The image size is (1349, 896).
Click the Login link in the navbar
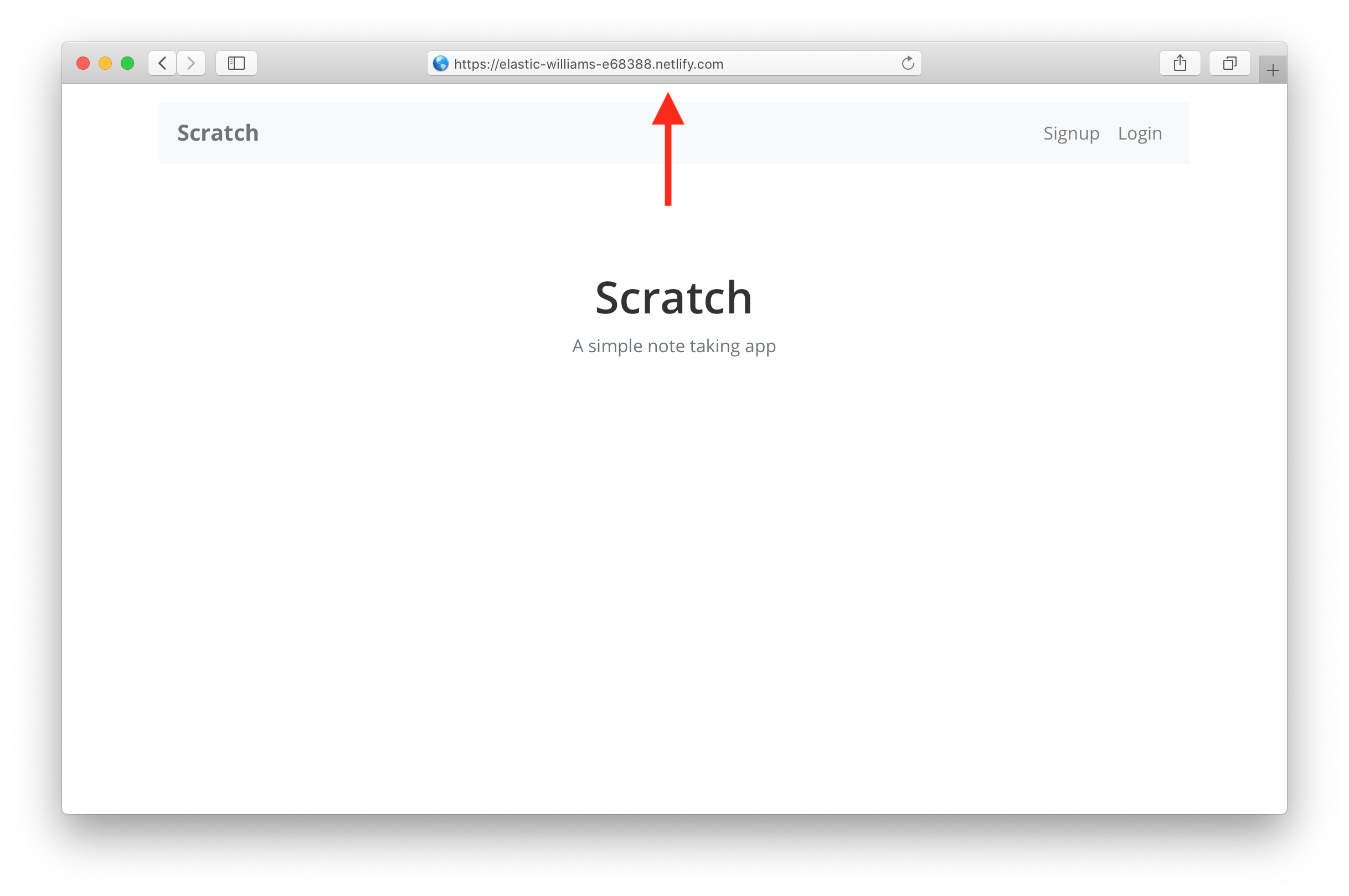coord(1140,132)
